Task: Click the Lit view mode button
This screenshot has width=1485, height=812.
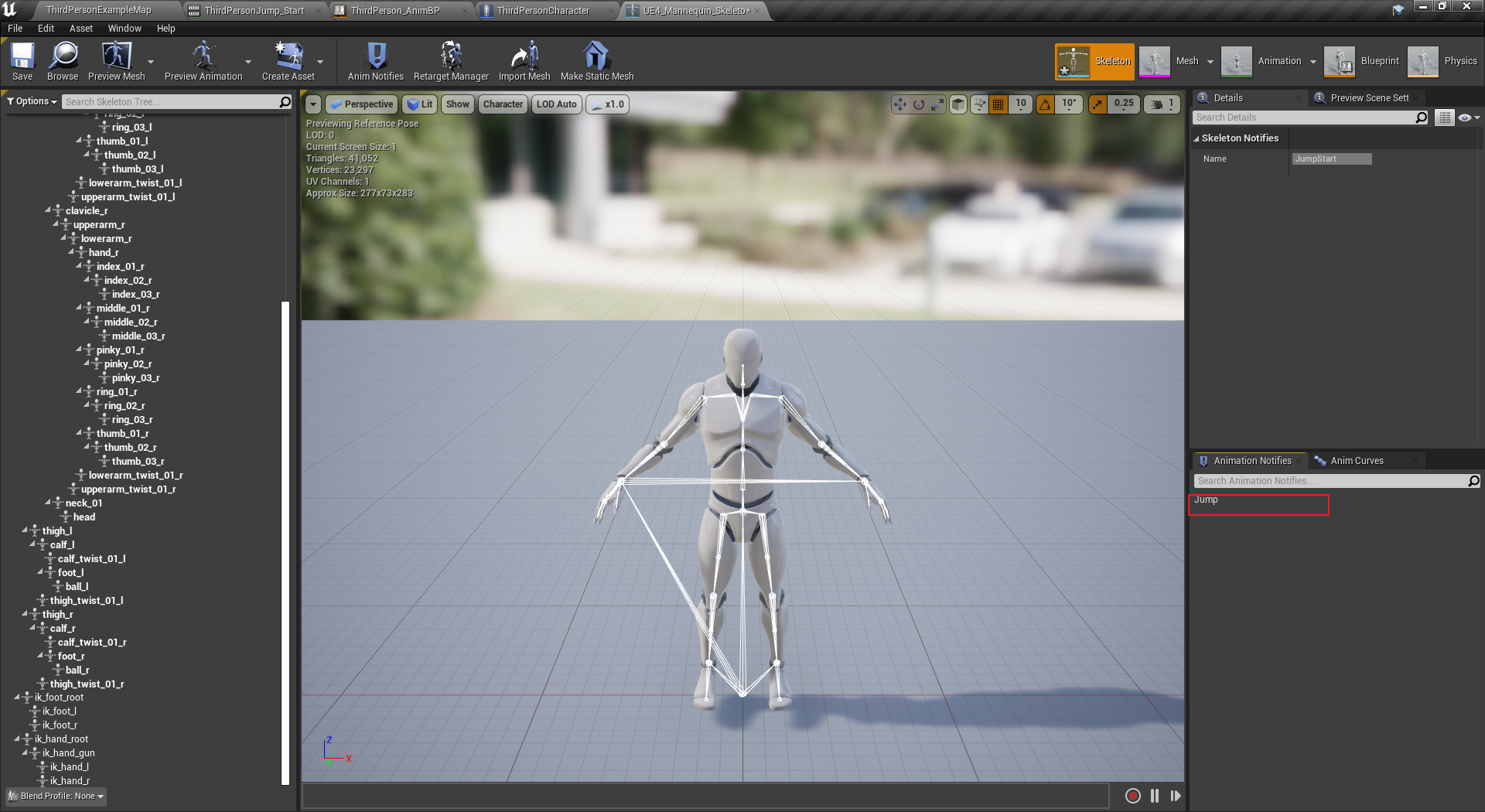Action: pos(420,104)
